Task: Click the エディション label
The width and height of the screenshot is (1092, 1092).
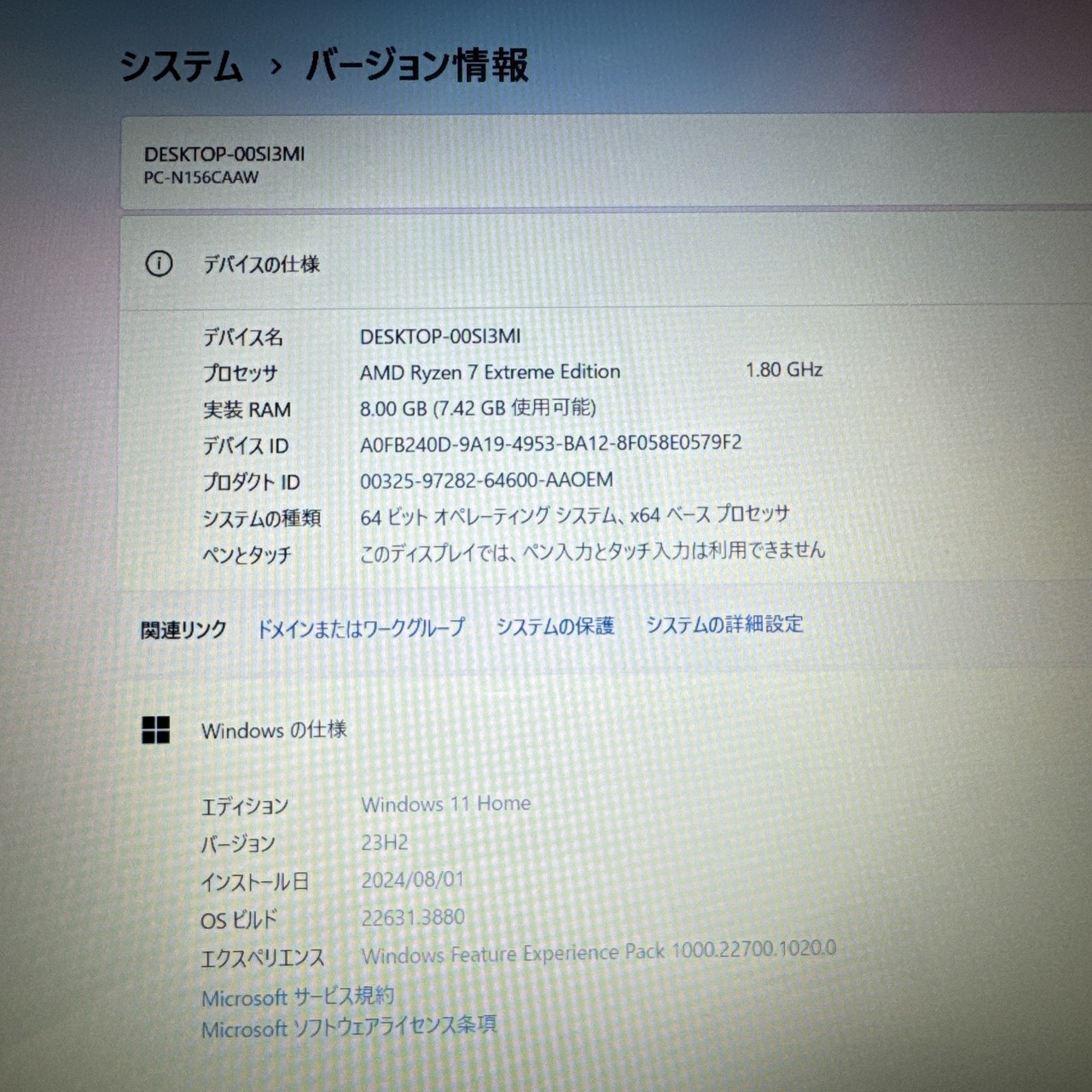Action: pyautogui.click(x=244, y=806)
